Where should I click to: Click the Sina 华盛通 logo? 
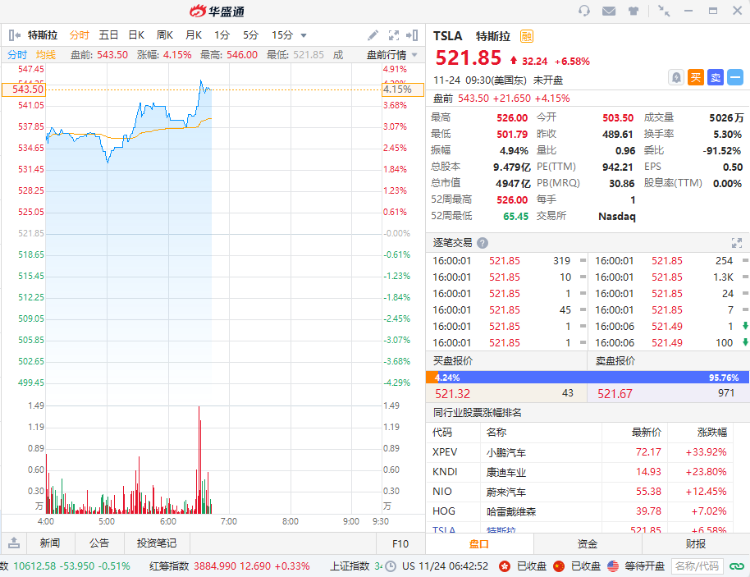click(x=217, y=11)
